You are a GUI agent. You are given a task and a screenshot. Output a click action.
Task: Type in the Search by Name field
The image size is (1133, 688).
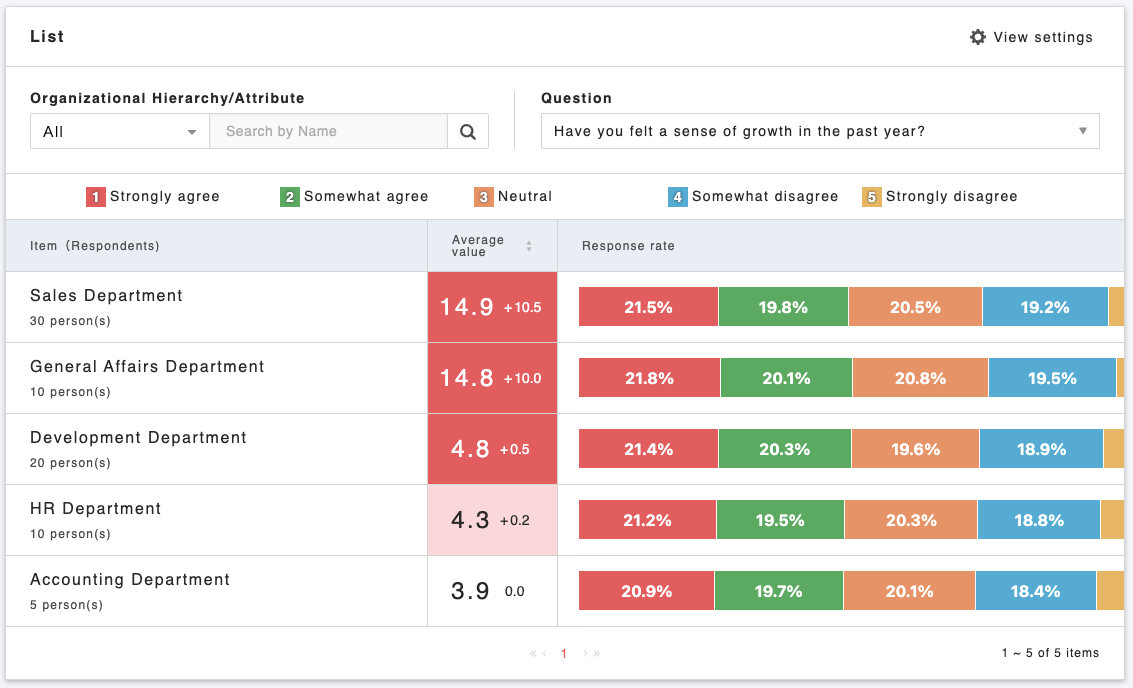(328, 131)
